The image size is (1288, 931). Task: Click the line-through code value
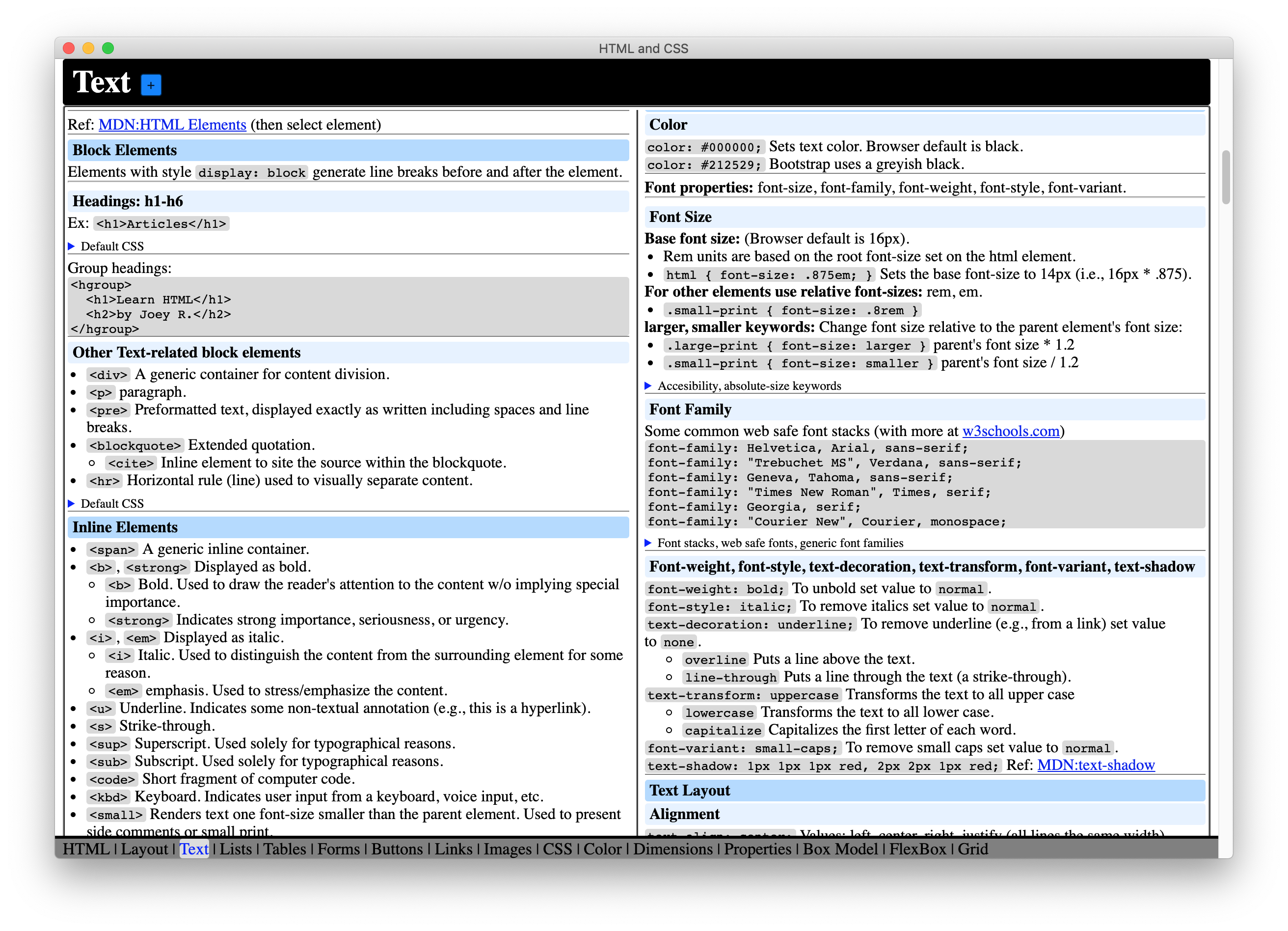tap(730, 678)
